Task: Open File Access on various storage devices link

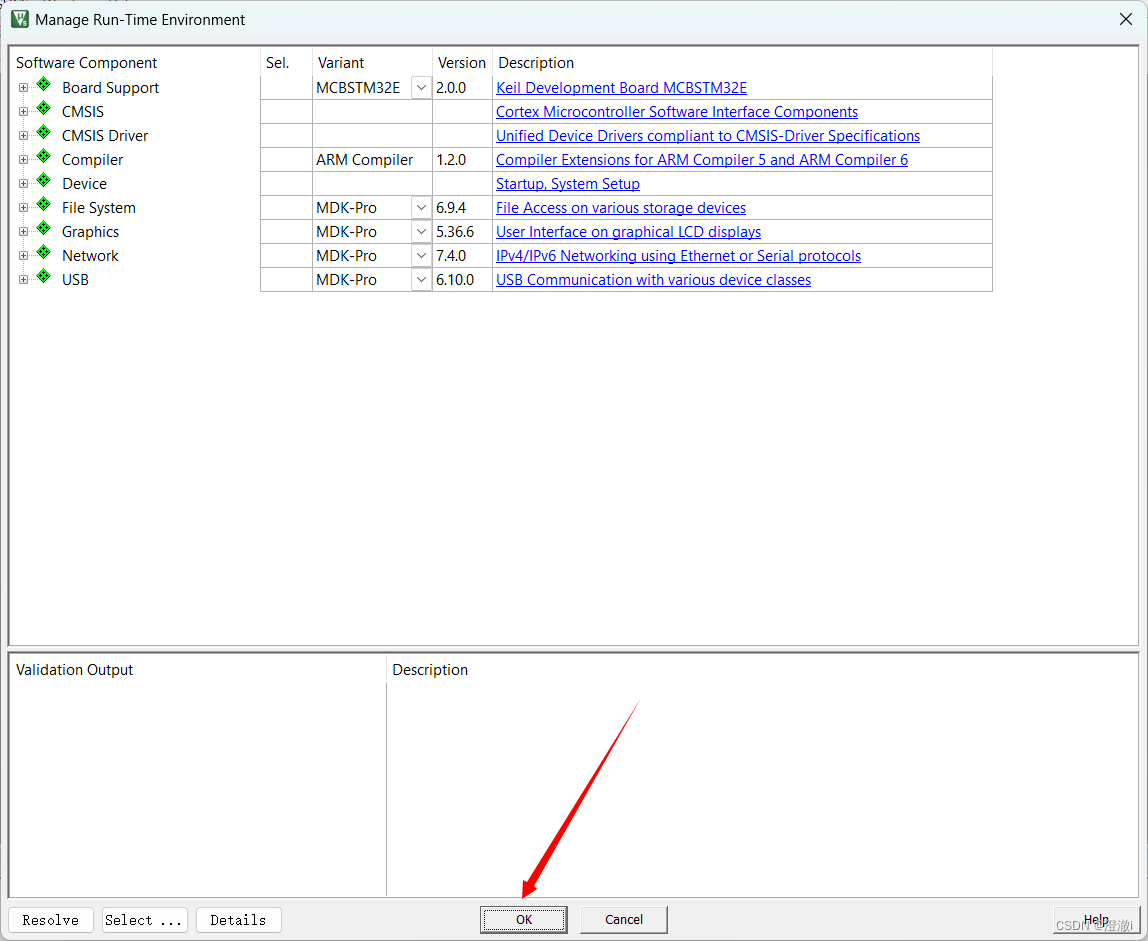Action: point(621,208)
